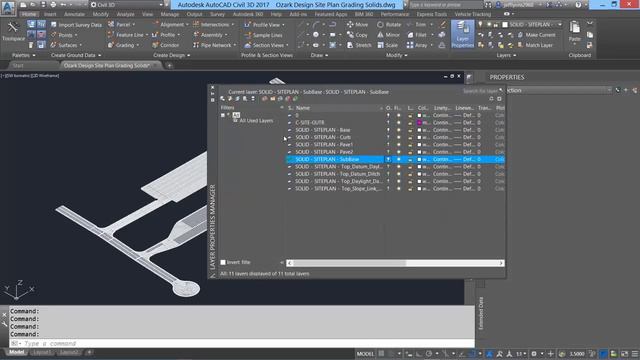This screenshot has width=640, height=360.
Task: Select the Stretch tool
Action: point(359,45)
